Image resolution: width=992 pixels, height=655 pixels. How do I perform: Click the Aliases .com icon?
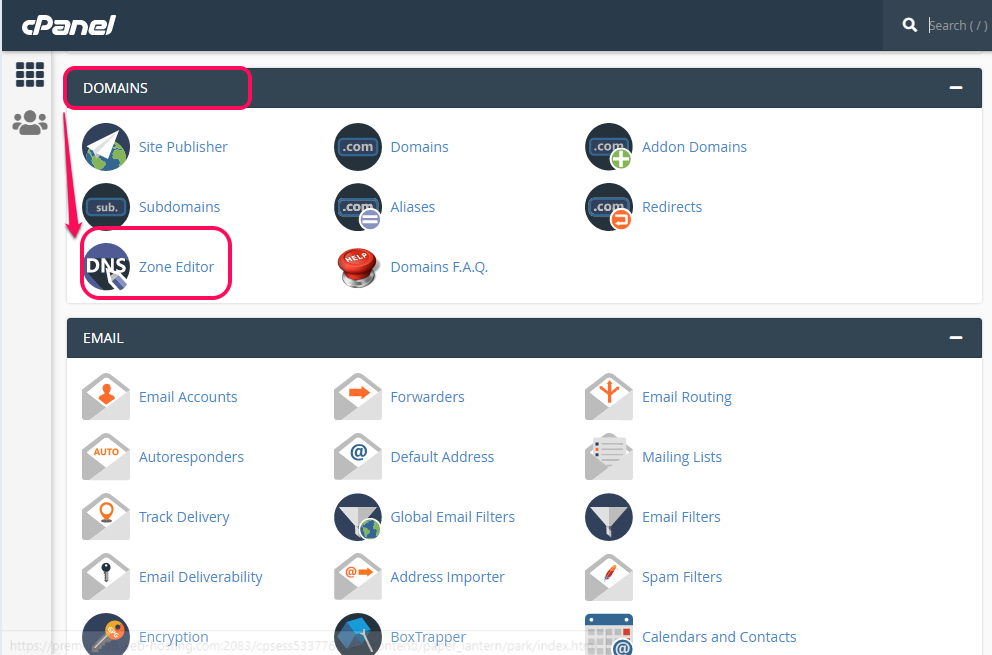pyautogui.click(x=357, y=207)
